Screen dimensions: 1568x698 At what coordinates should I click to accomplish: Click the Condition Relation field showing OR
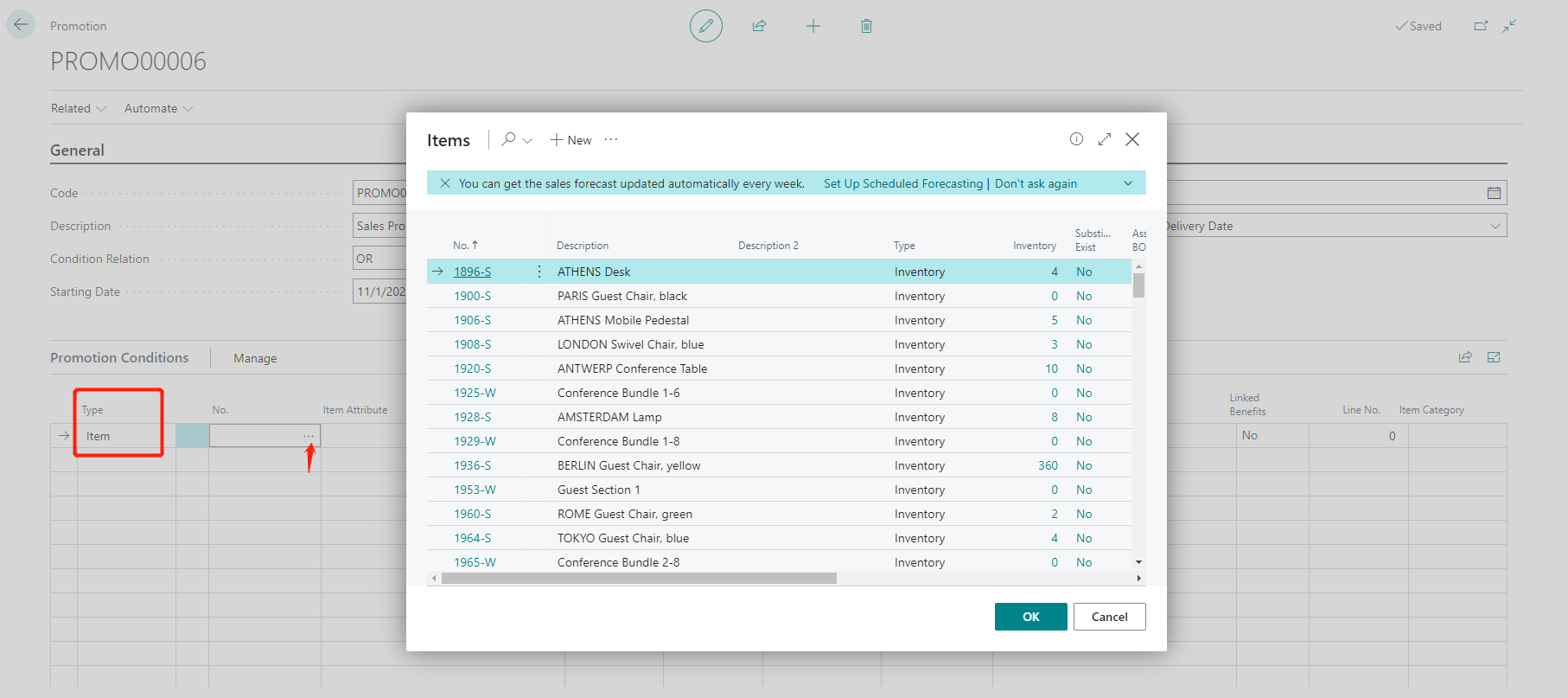click(x=379, y=259)
